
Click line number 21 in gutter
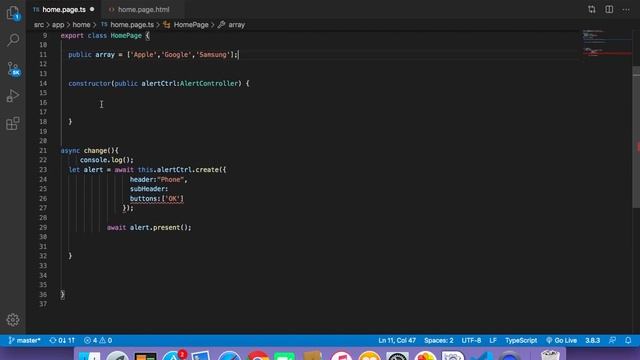[x=43, y=151]
